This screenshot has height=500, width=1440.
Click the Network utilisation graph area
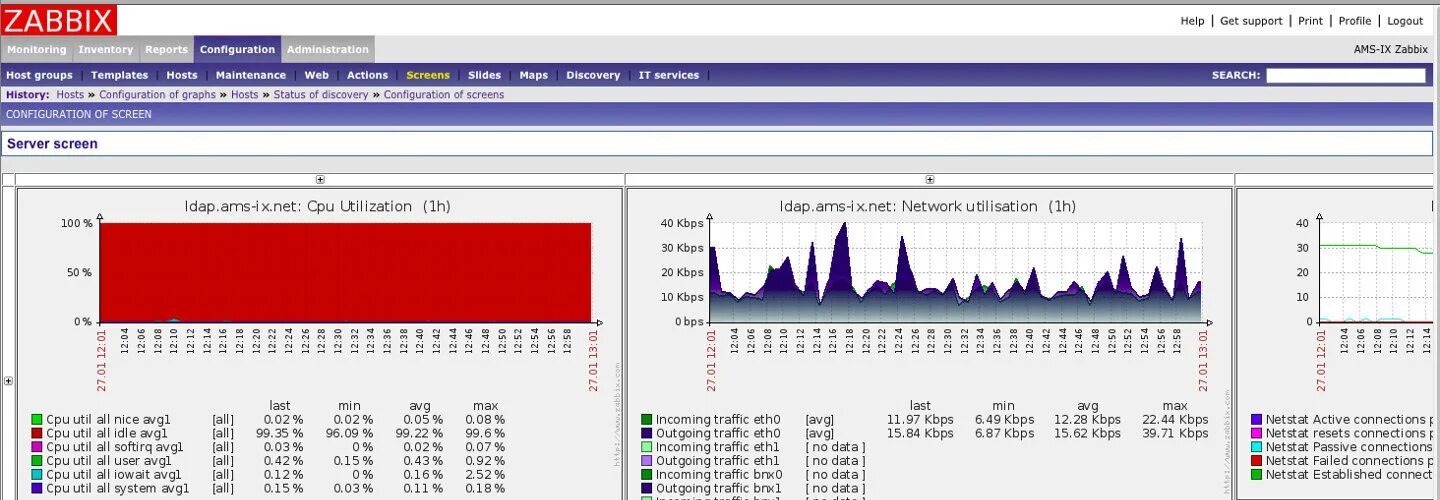pos(955,272)
